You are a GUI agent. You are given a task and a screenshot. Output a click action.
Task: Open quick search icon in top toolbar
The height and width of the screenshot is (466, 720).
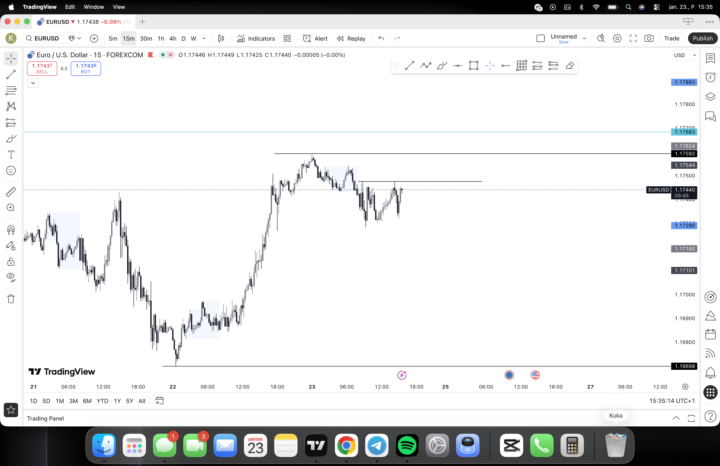[601, 39]
